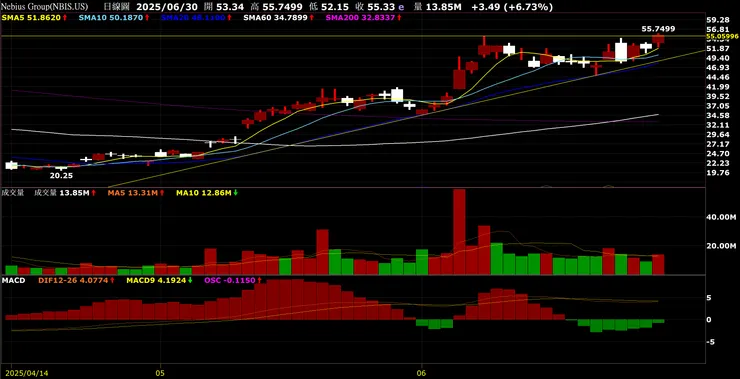Click the blue SMA20 indicator label
740x379 pixels.
coord(193,17)
